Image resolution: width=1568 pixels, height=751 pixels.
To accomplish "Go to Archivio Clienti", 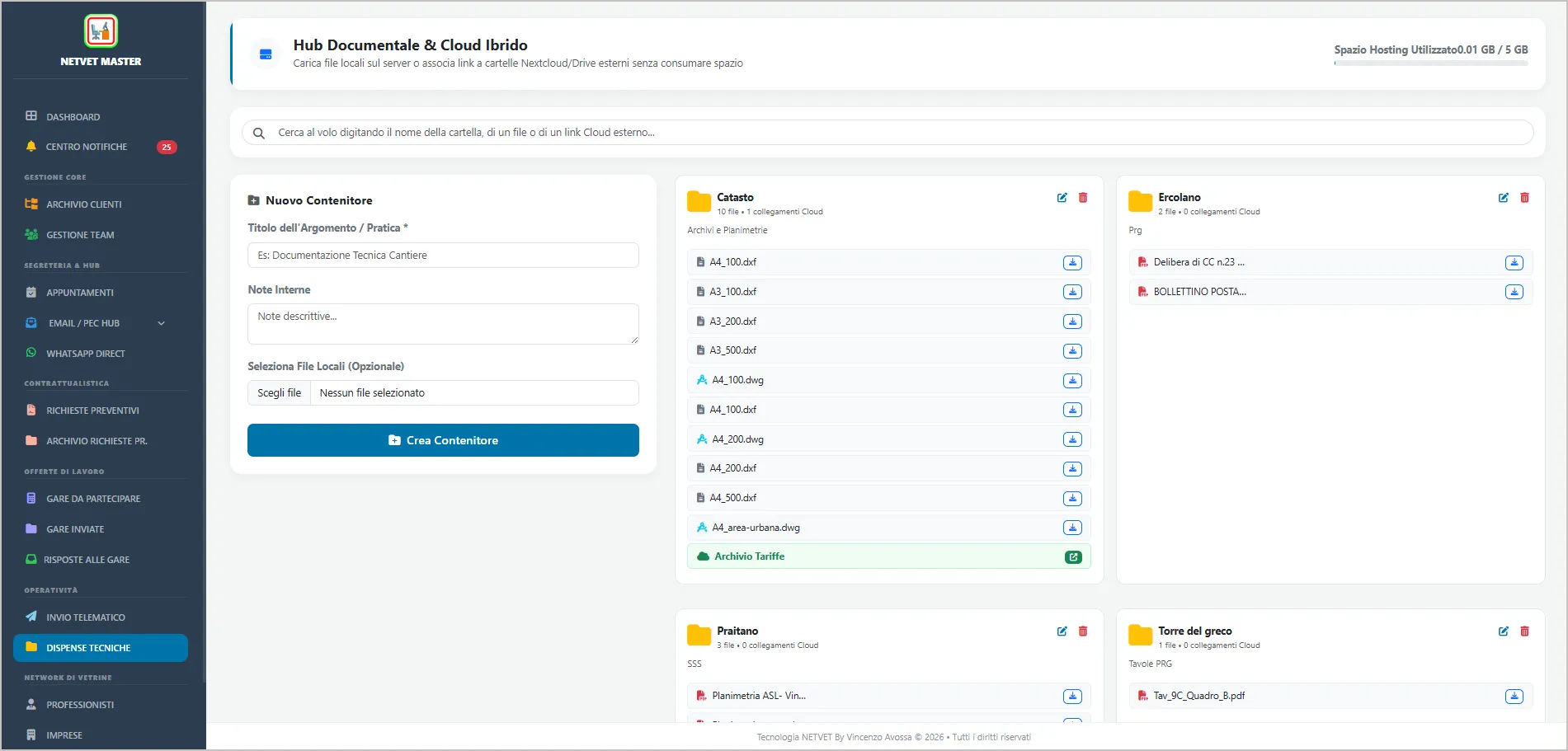I will point(101,204).
